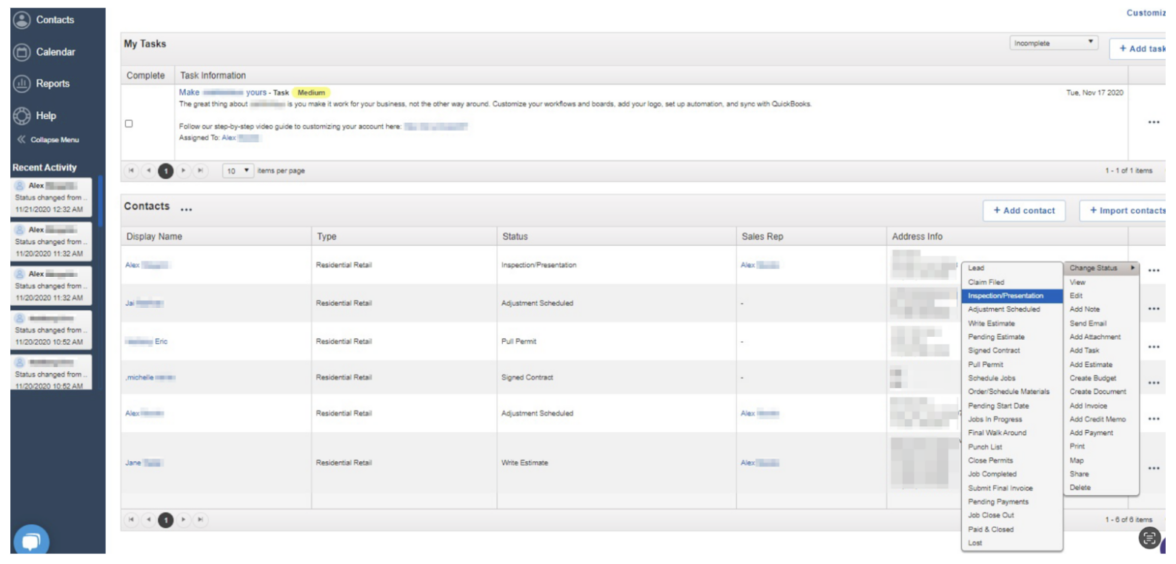Open the Incomplete task filter dropdown
1176x564 pixels.
pos(1053,43)
